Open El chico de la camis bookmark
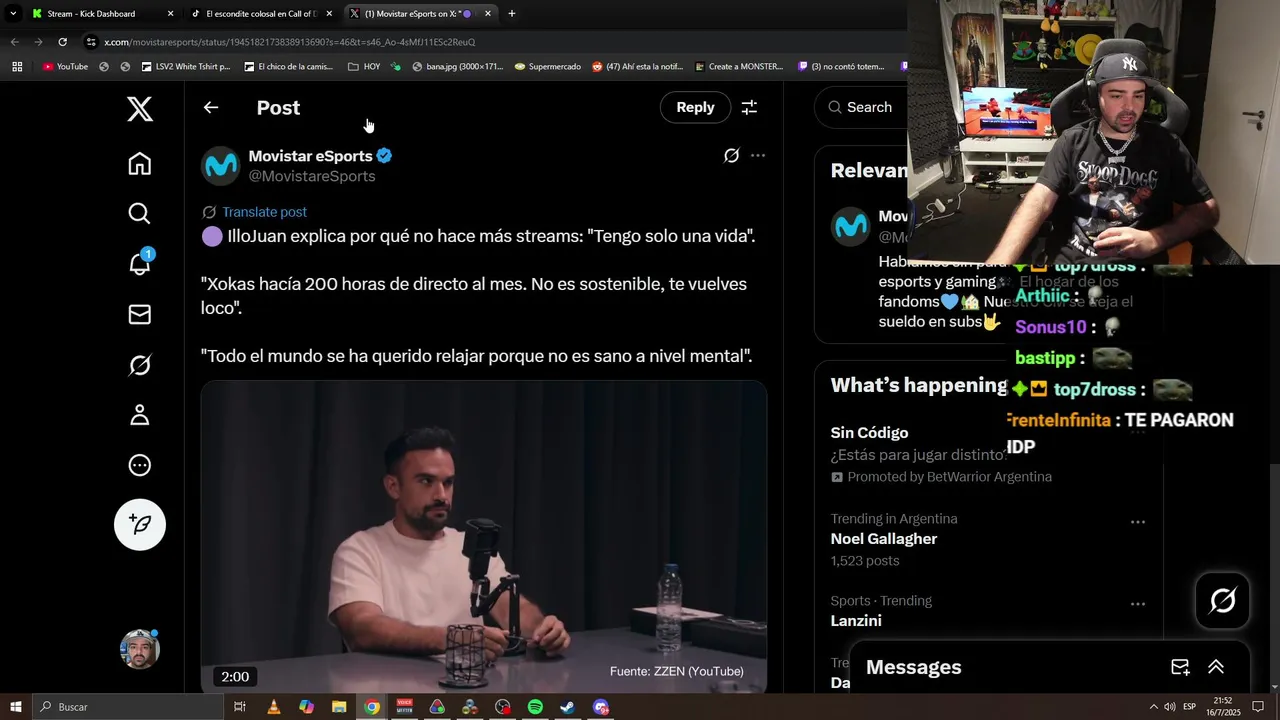The width and height of the screenshot is (1280, 720). click(x=289, y=67)
